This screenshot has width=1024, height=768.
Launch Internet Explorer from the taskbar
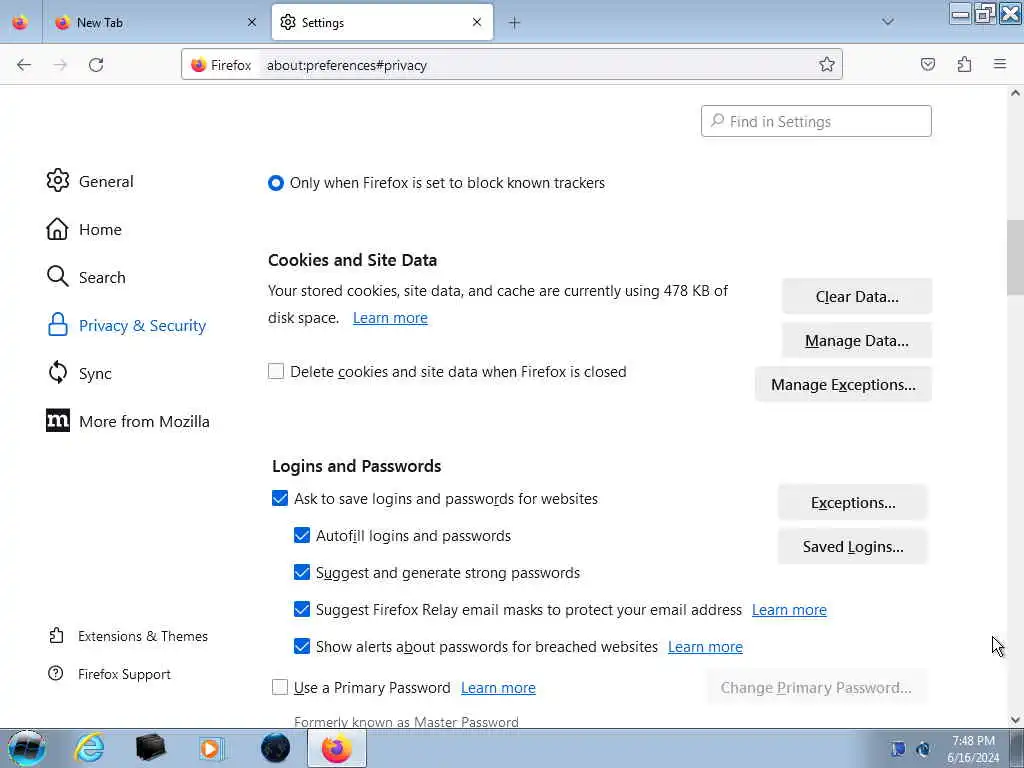(x=89, y=748)
